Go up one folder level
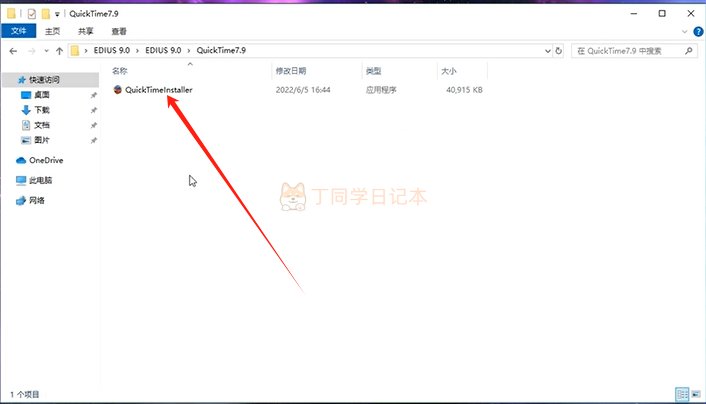 (x=59, y=51)
